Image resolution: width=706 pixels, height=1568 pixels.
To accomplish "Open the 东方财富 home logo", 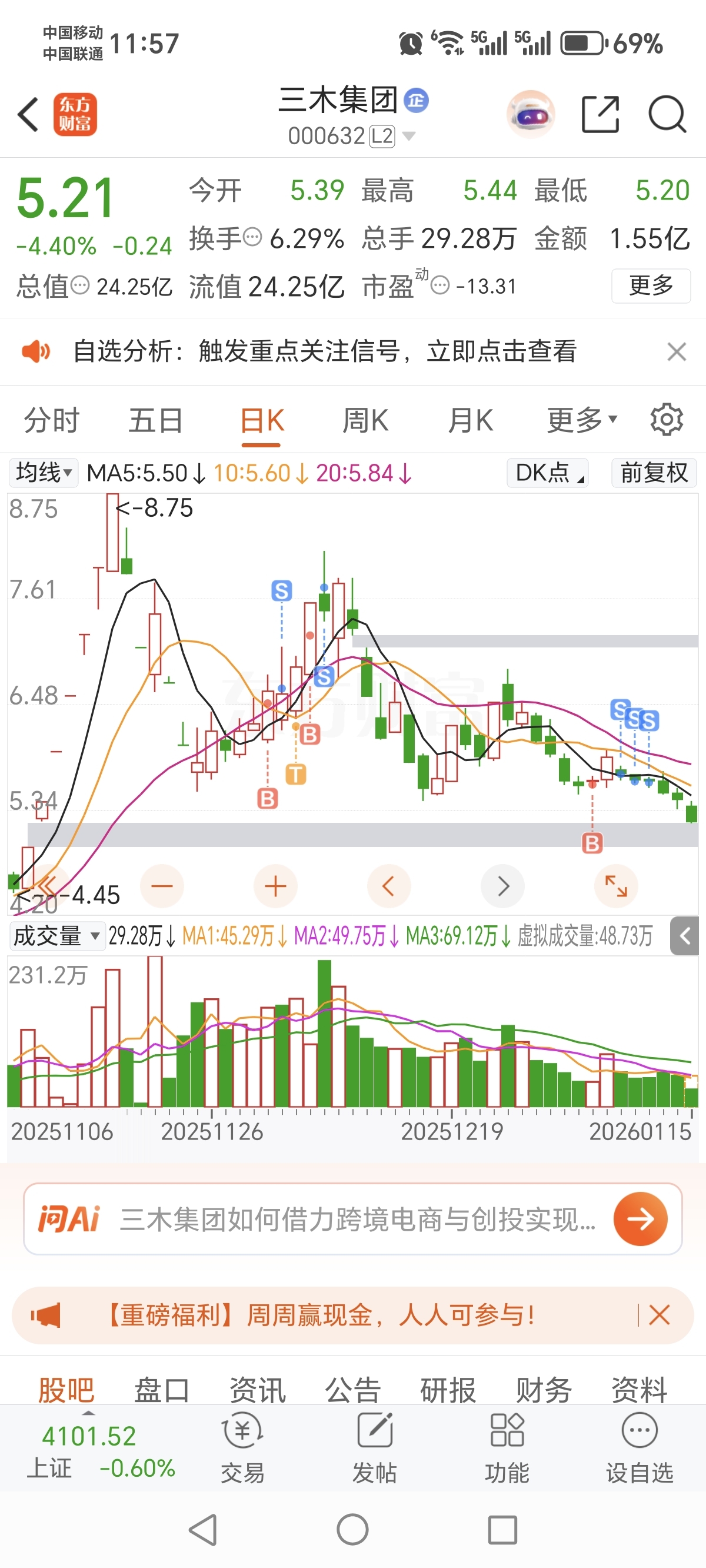I will point(75,114).
